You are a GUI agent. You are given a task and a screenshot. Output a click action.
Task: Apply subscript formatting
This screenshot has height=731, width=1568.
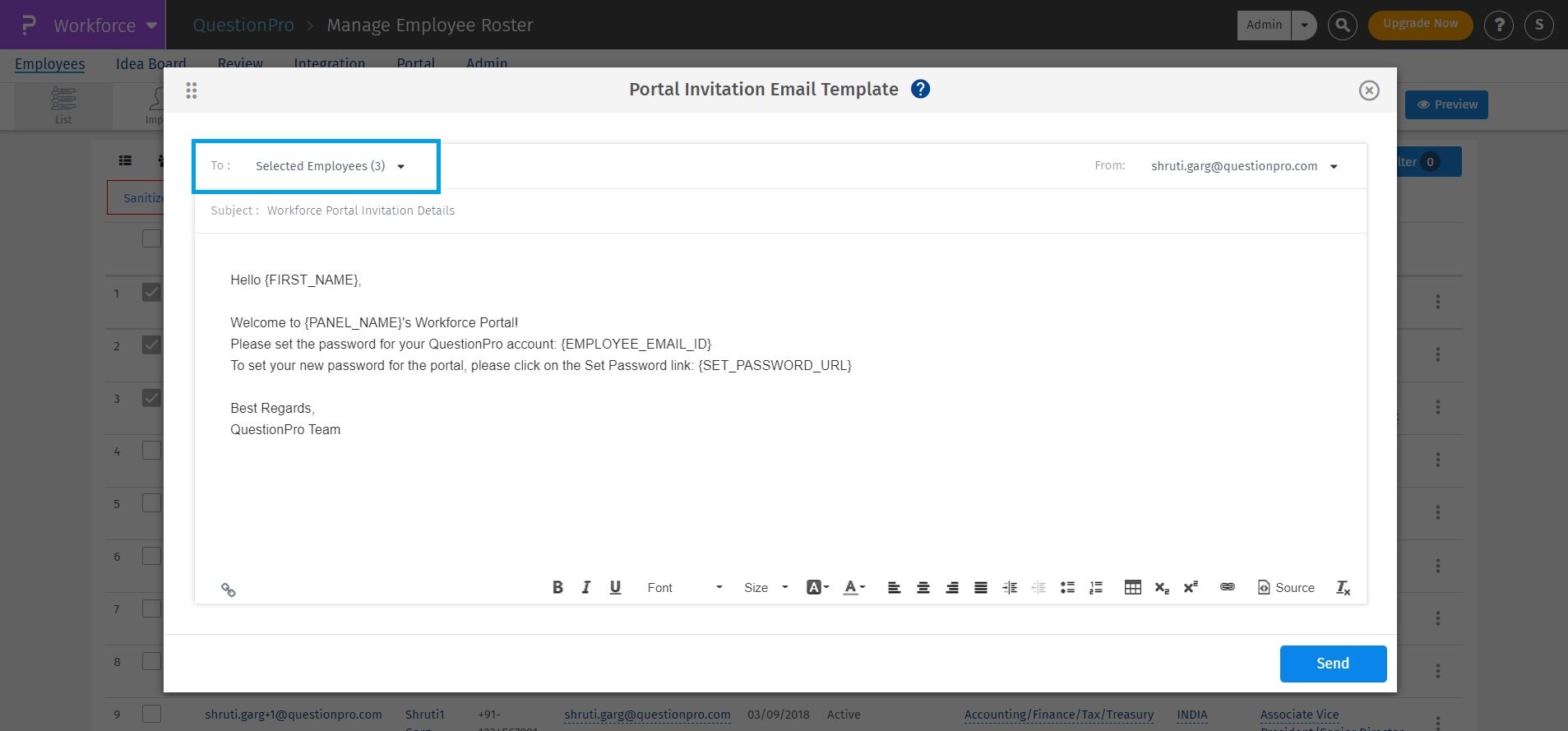[x=1162, y=587]
